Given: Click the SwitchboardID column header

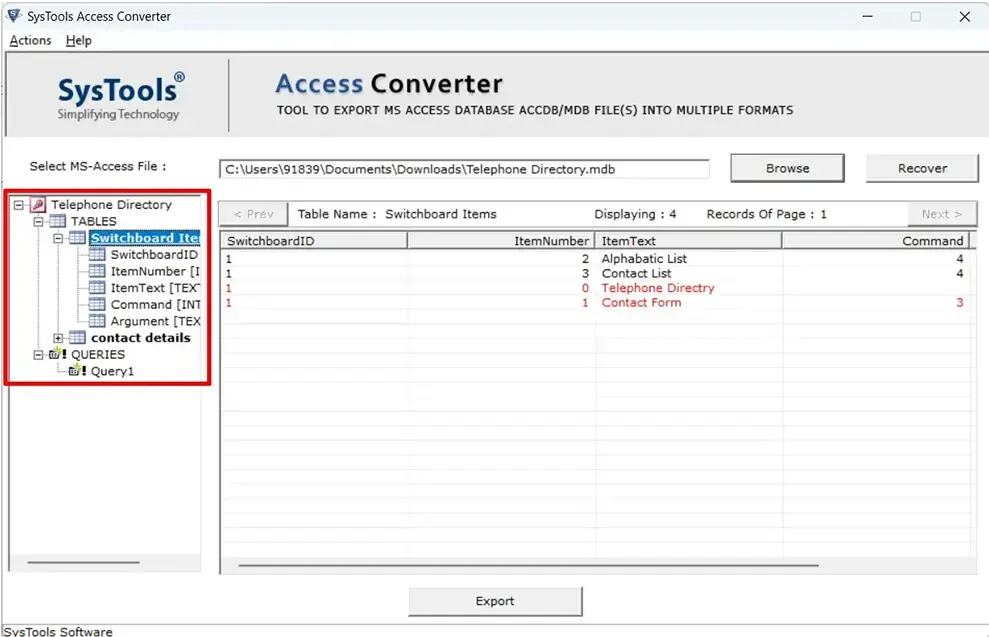Looking at the screenshot, I should (313, 241).
